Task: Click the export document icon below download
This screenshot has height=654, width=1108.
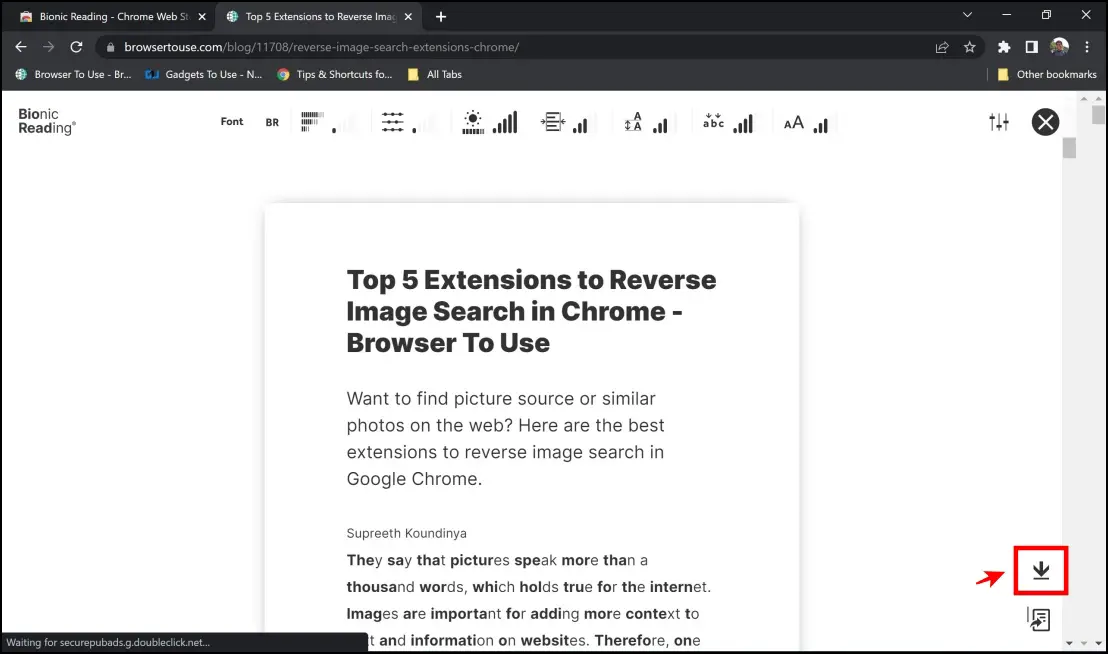Action: [1039, 619]
